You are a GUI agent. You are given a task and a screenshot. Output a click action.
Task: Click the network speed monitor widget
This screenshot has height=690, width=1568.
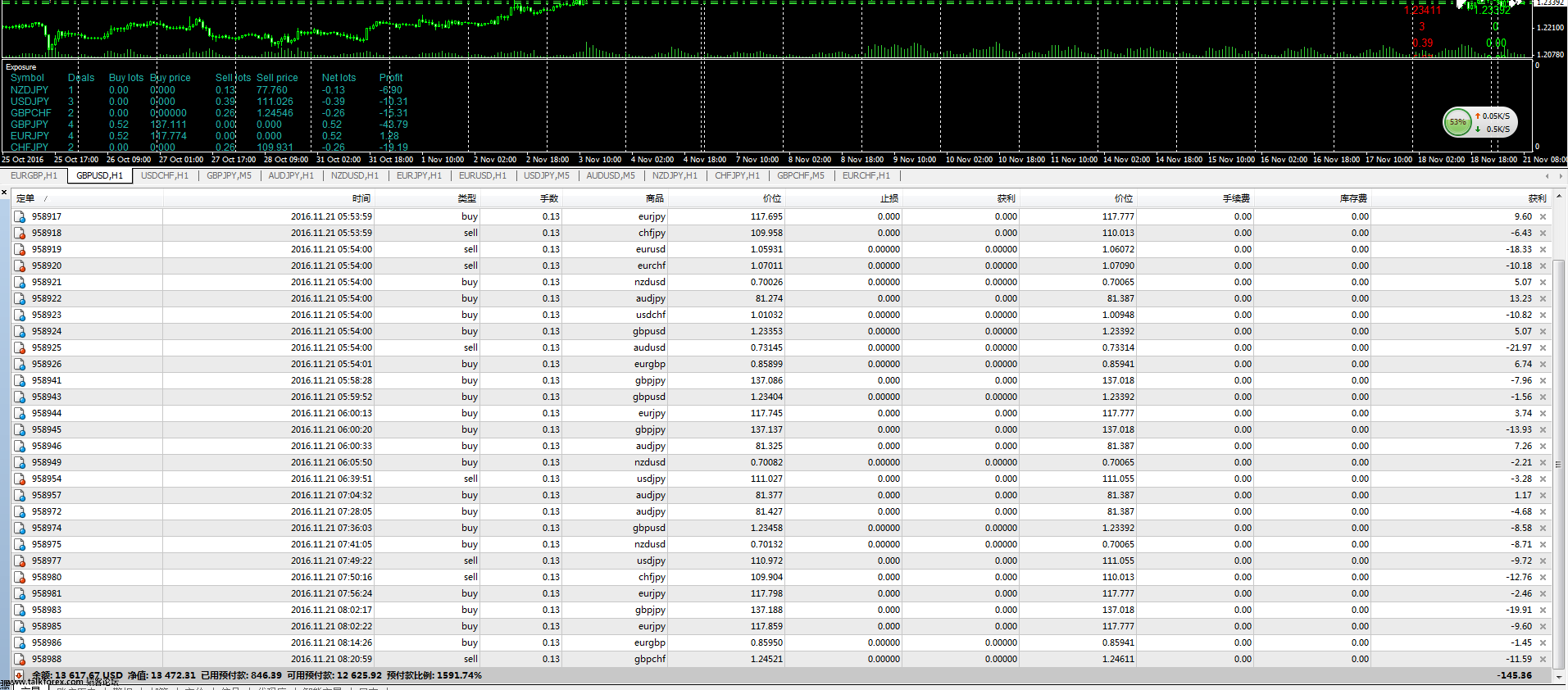point(1479,122)
